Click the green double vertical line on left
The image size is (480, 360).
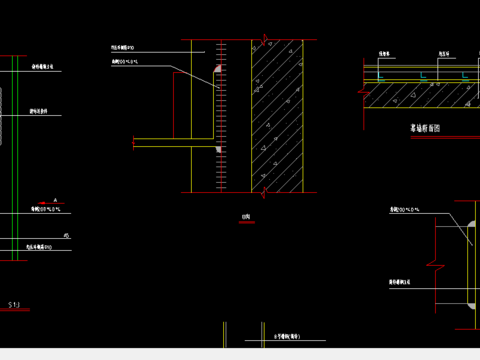pyautogui.click(x=15, y=158)
